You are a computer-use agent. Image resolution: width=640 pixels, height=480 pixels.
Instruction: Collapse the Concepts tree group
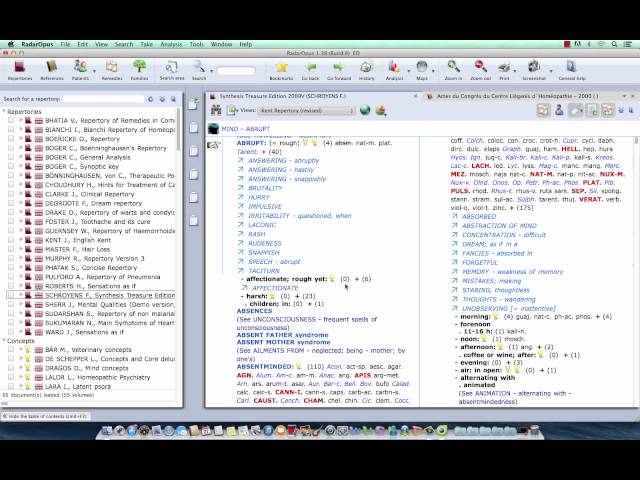4,340
